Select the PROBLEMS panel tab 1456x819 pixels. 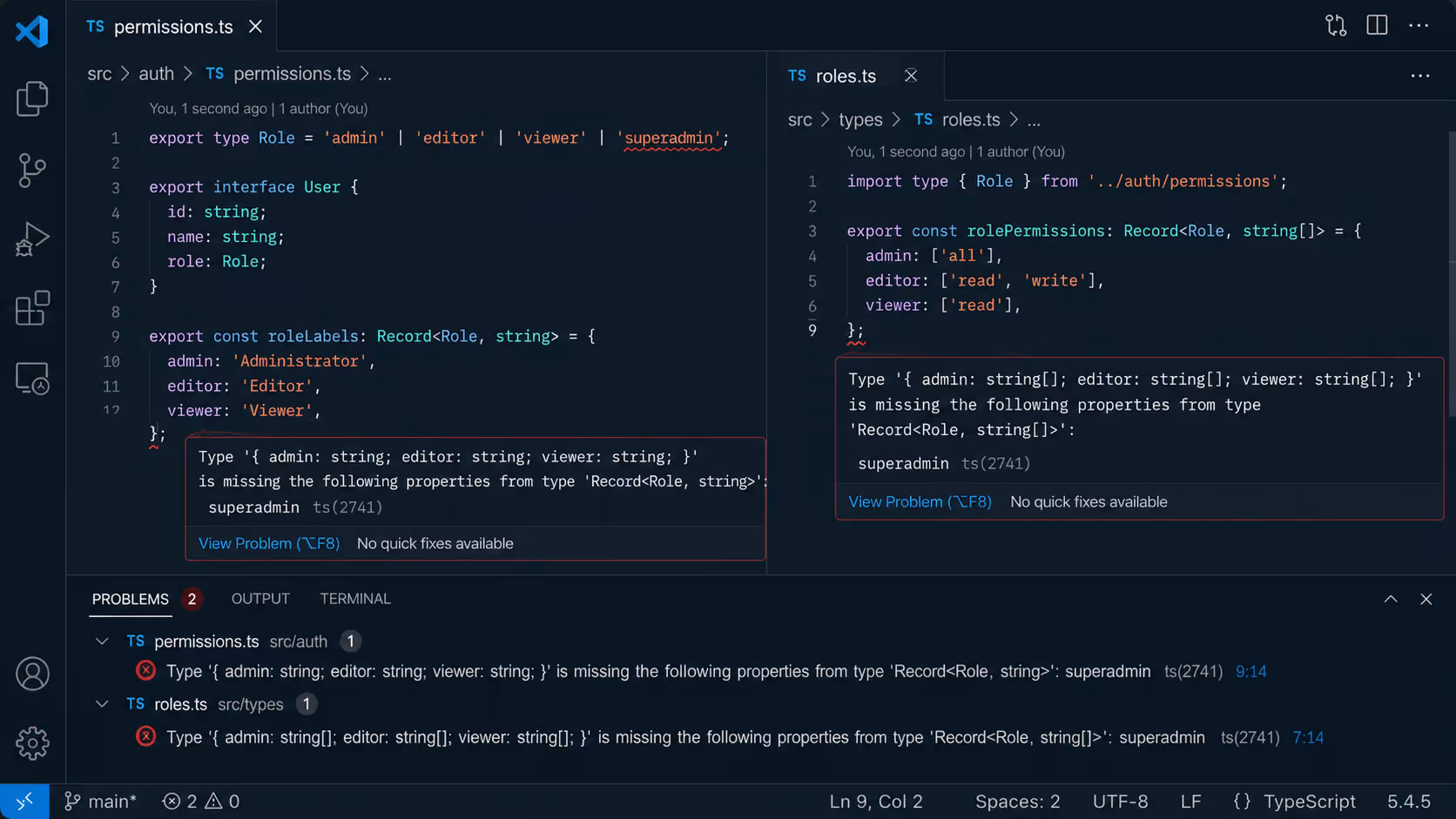pyautogui.click(x=131, y=599)
